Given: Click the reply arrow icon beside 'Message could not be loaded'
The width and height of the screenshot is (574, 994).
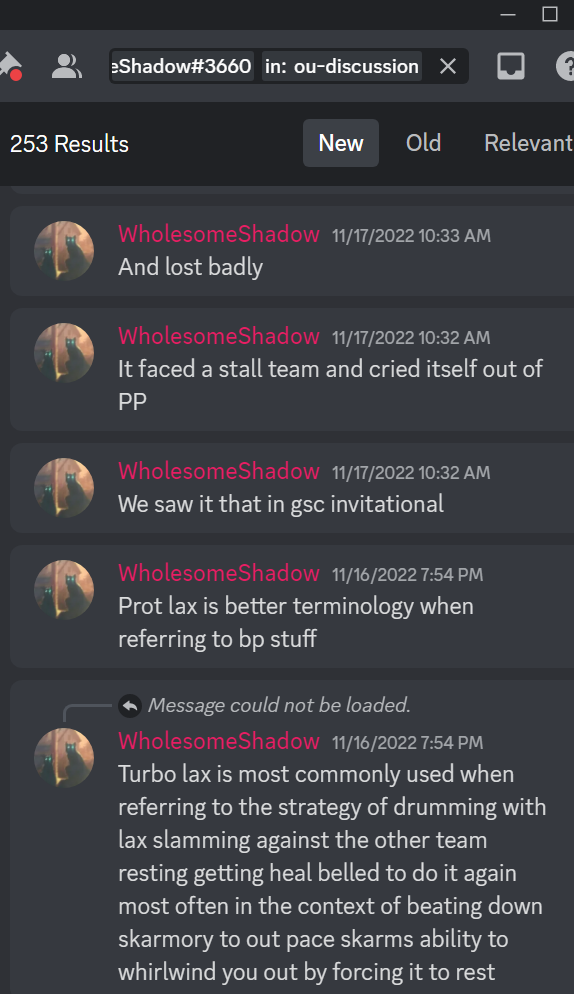Looking at the screenshot, I should pyautogui.click(x=129, y=706).
